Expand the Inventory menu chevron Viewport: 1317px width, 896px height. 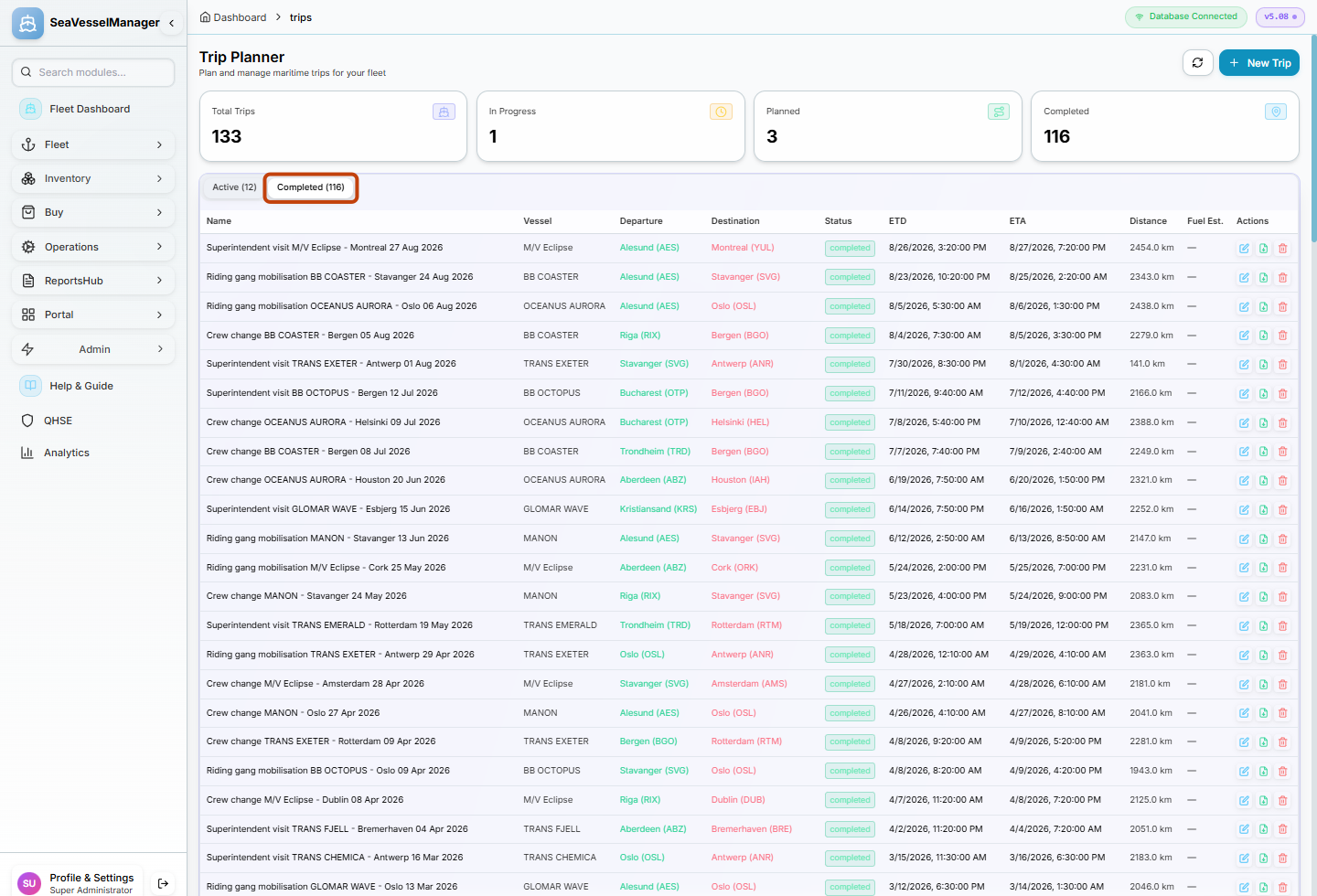point(159,178)
